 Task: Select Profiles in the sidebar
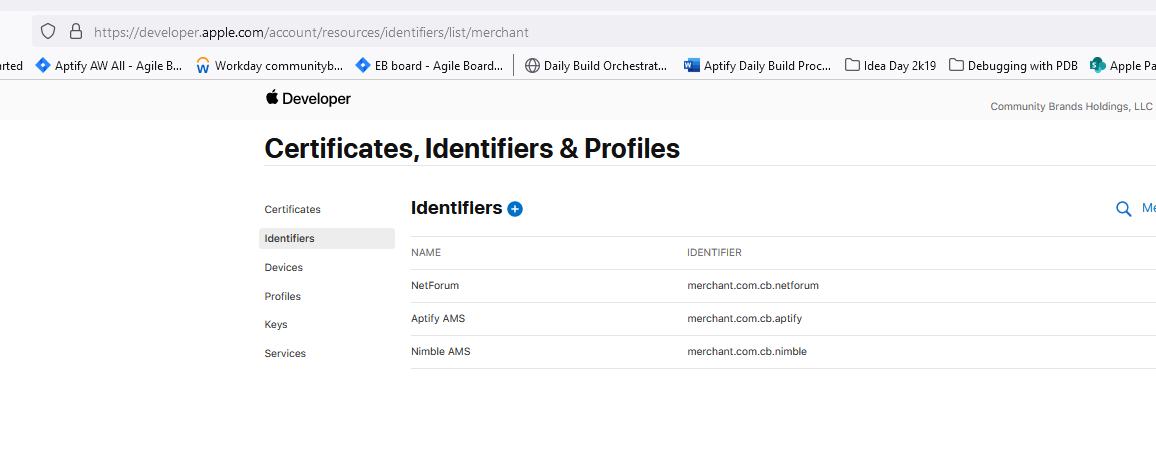click(x=282, y=296)
